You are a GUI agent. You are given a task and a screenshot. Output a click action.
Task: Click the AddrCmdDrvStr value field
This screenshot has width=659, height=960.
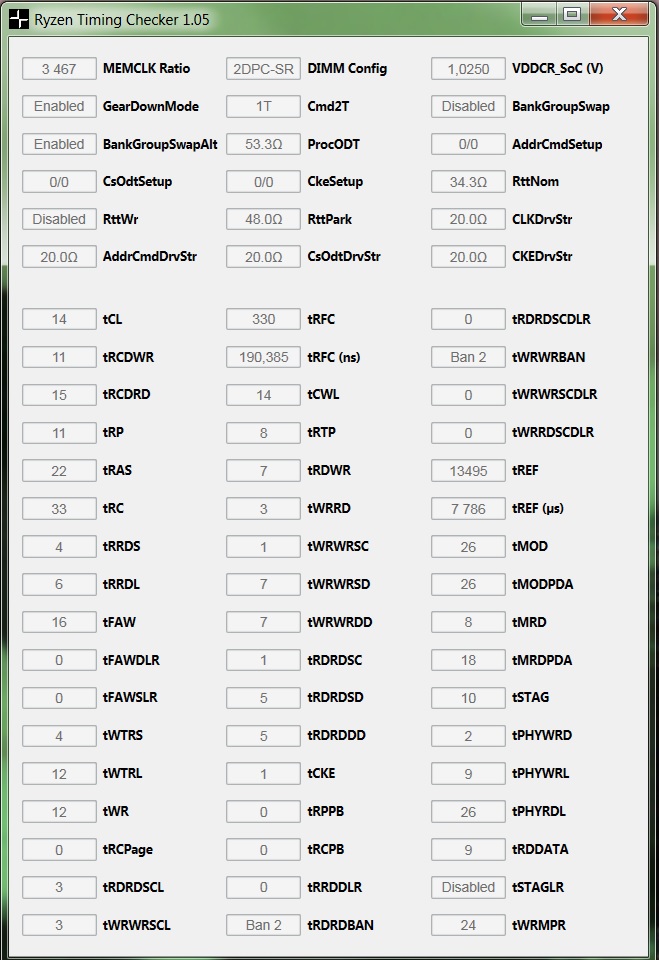[59, 257]
